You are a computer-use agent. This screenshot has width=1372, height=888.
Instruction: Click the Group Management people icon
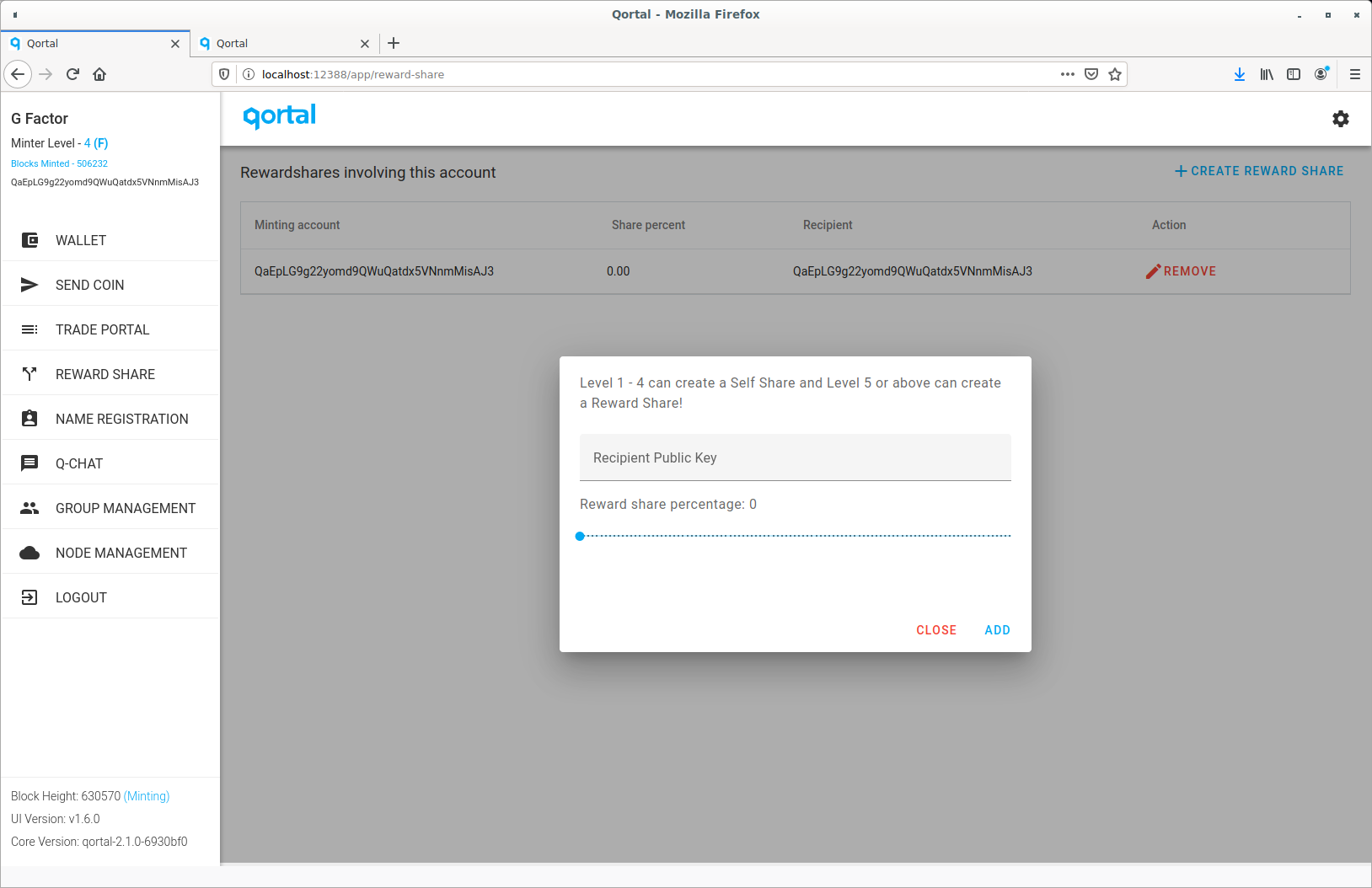(x=29, y=508)
